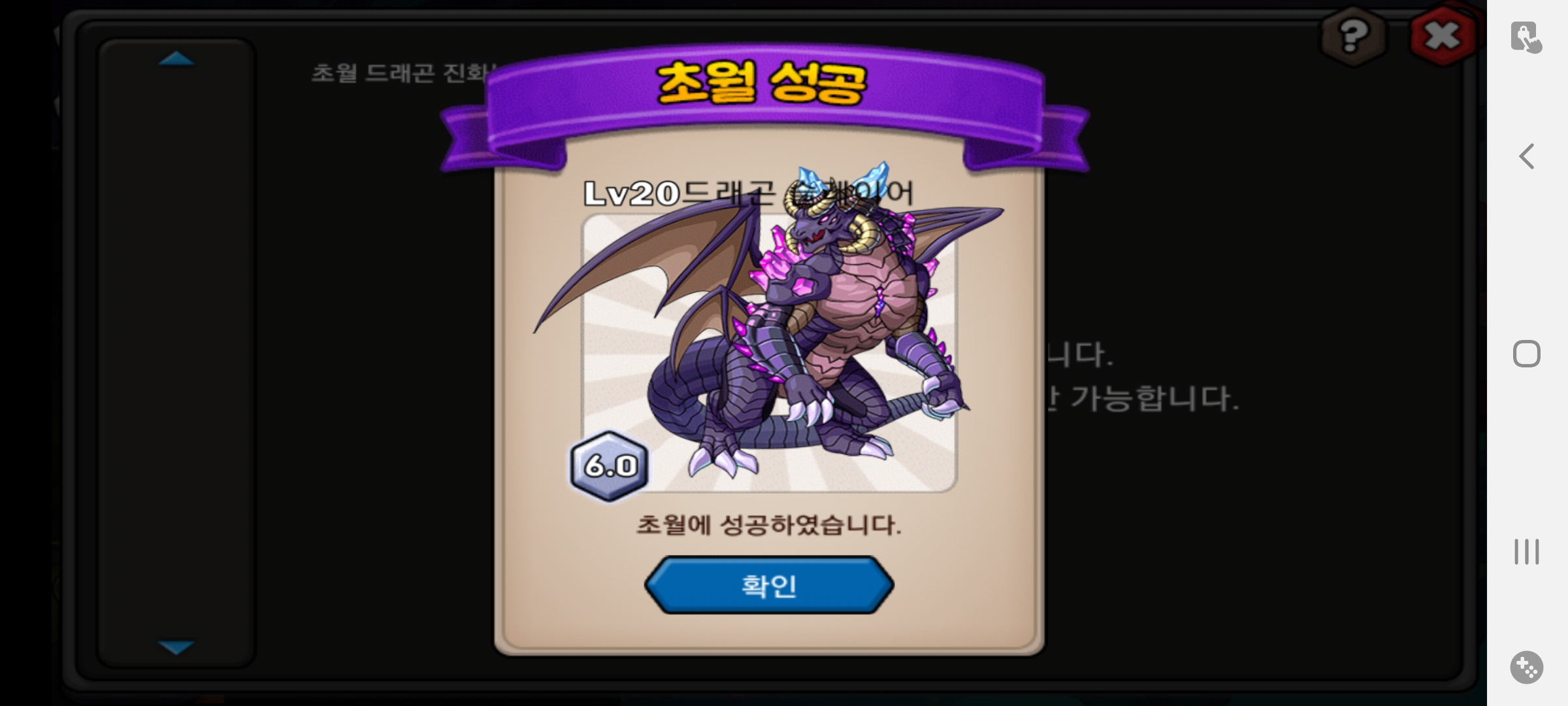
Task: Tap the 초월에 성공하였습니다 message text
Action: [769, 525]
